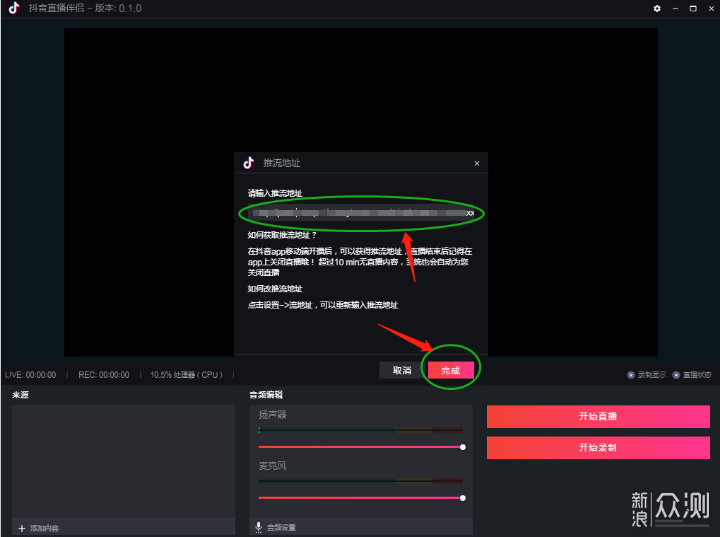Start live streaming with 开始直播
Viewport: 720px width, 537px height.
pyautogui.click(x=598, y=417)
